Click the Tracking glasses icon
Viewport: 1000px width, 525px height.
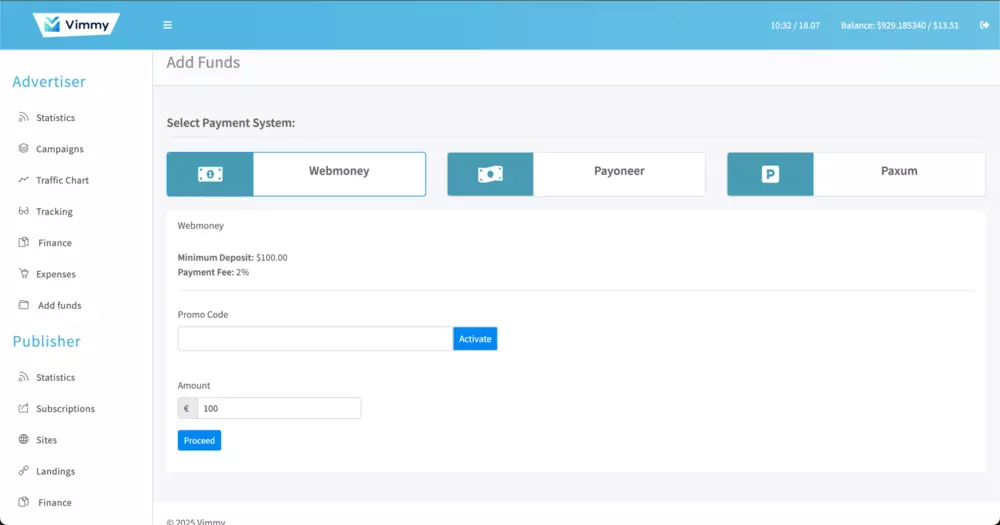tap(24, 211)
